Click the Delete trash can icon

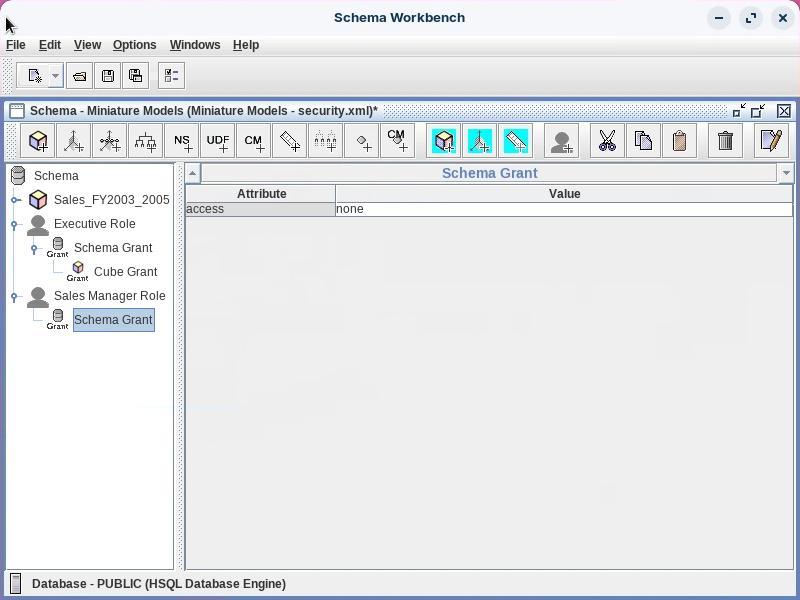726,141
